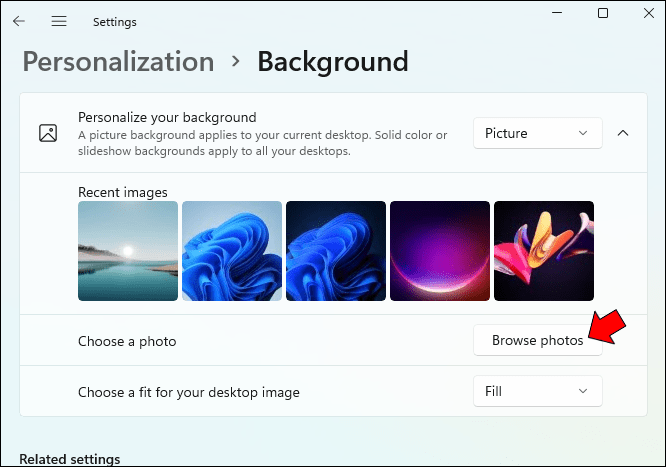Select the lake sunrise recent image
This screenshot has height=467, width=666.
point(128,251)
